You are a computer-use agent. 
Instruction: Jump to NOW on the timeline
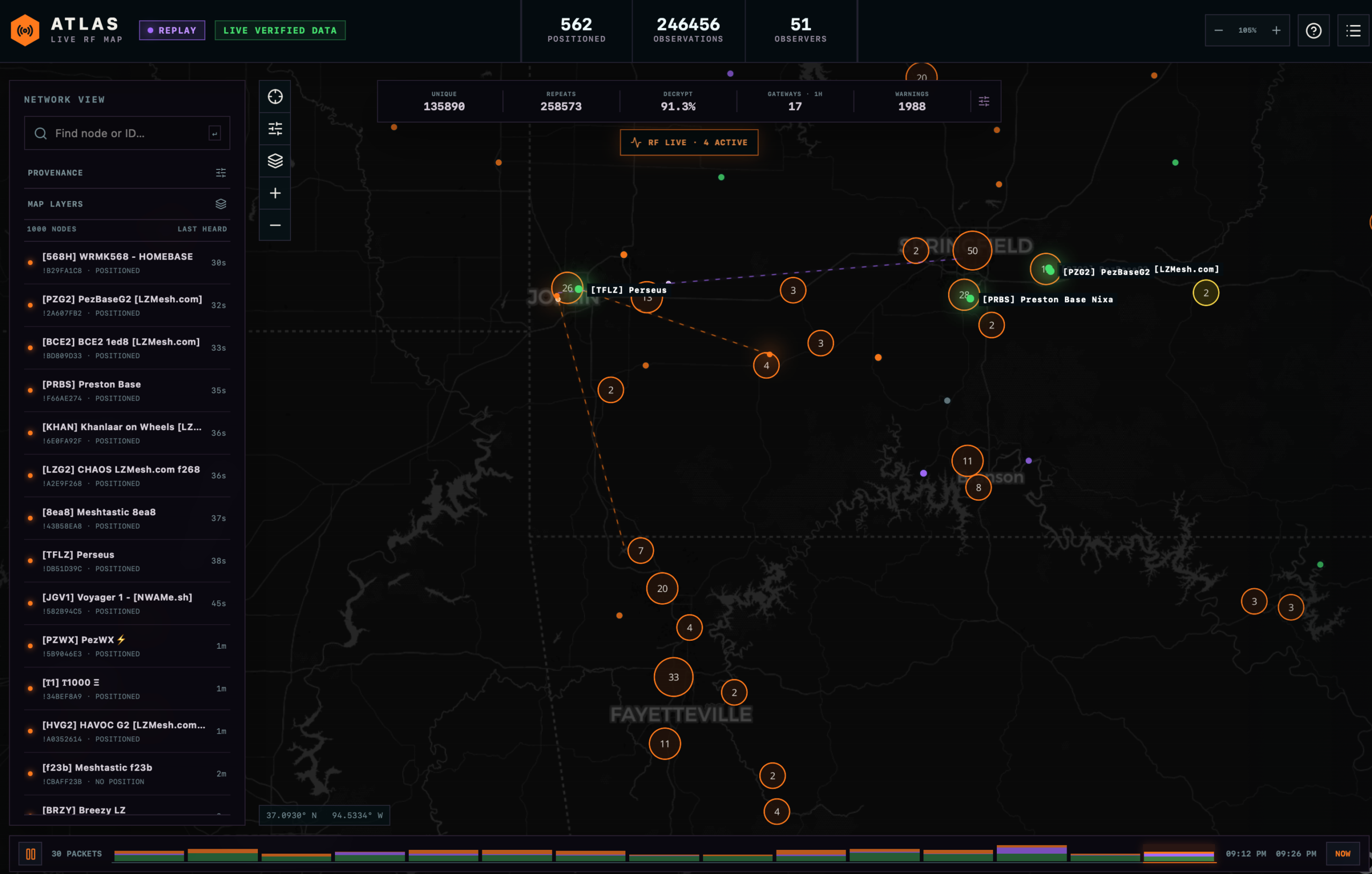click(x=1343, y=854)
